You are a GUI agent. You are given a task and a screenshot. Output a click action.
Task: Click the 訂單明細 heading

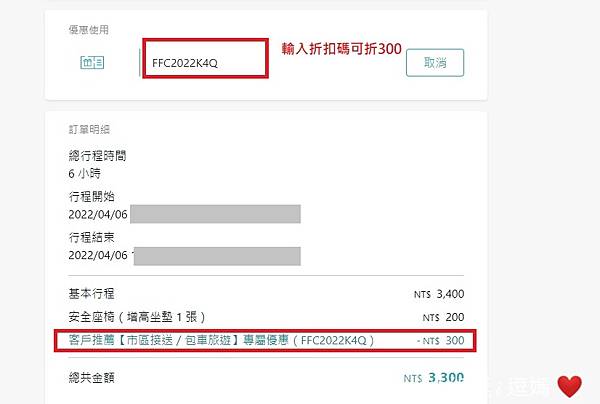pos(89,129)
